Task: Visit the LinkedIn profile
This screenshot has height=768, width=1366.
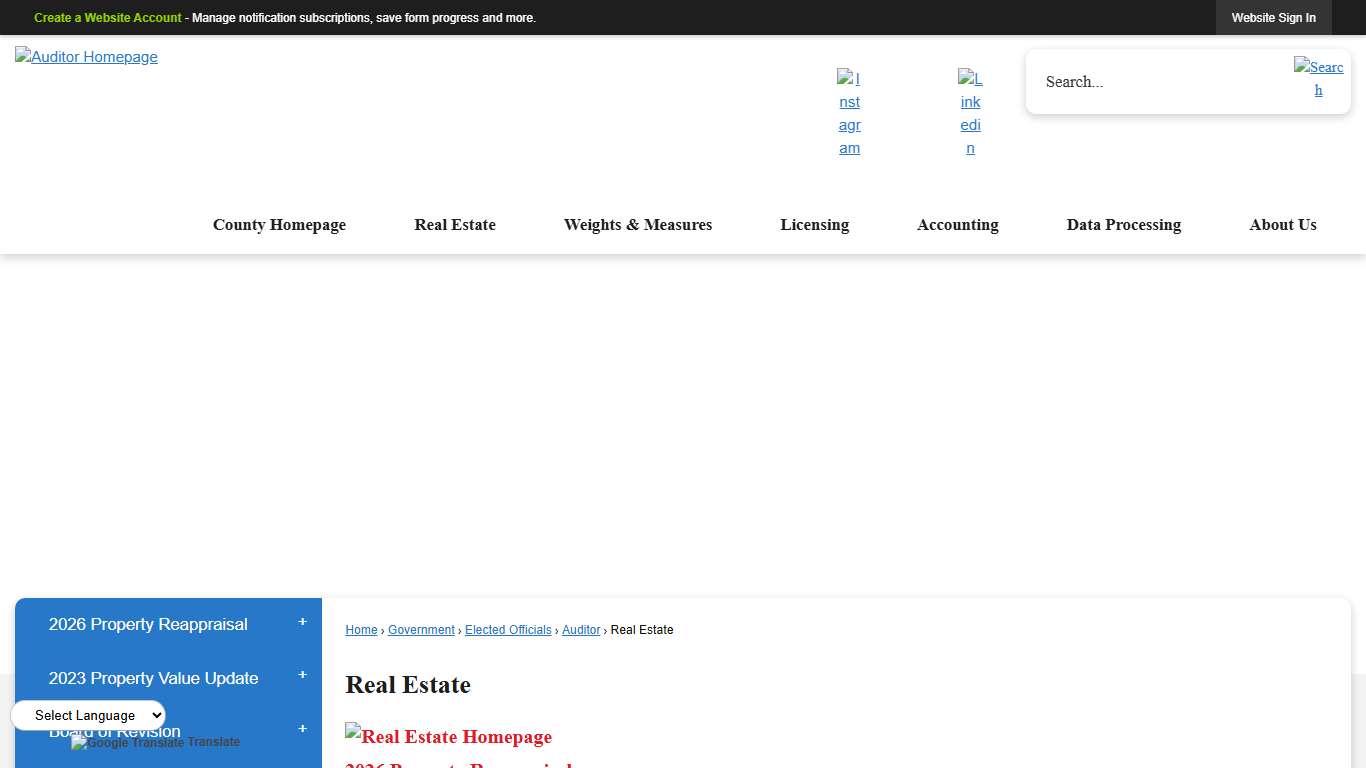Action: pyautogui.click(x=970, y=113)
